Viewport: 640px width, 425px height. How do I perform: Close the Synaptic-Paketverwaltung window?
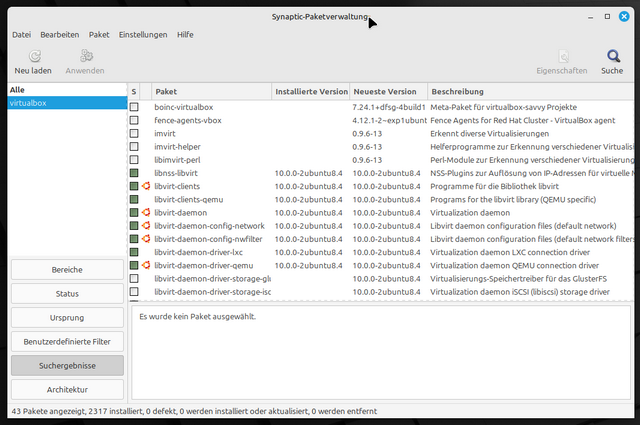click(x=624, y=16)
